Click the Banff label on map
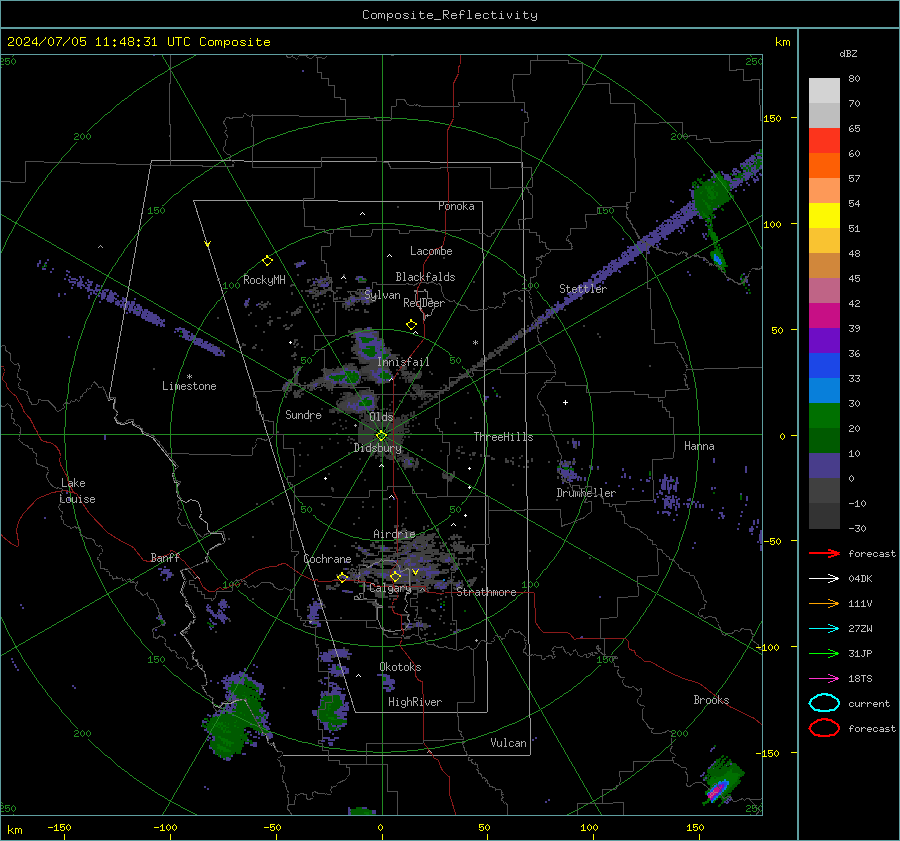This screenshot has width=900, height=841. point(165,558)
